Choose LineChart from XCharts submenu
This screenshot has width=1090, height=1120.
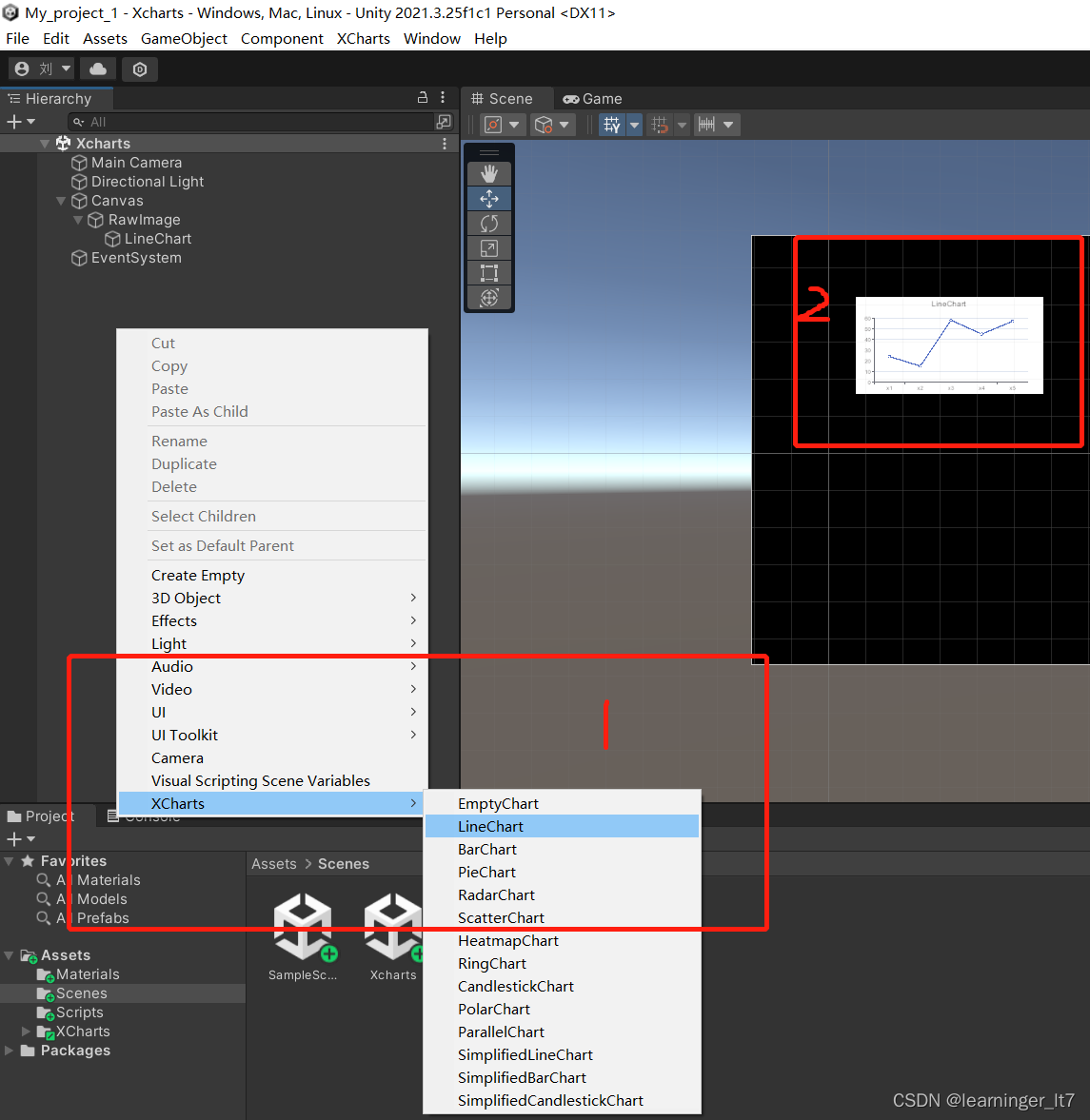pos(562,826)
